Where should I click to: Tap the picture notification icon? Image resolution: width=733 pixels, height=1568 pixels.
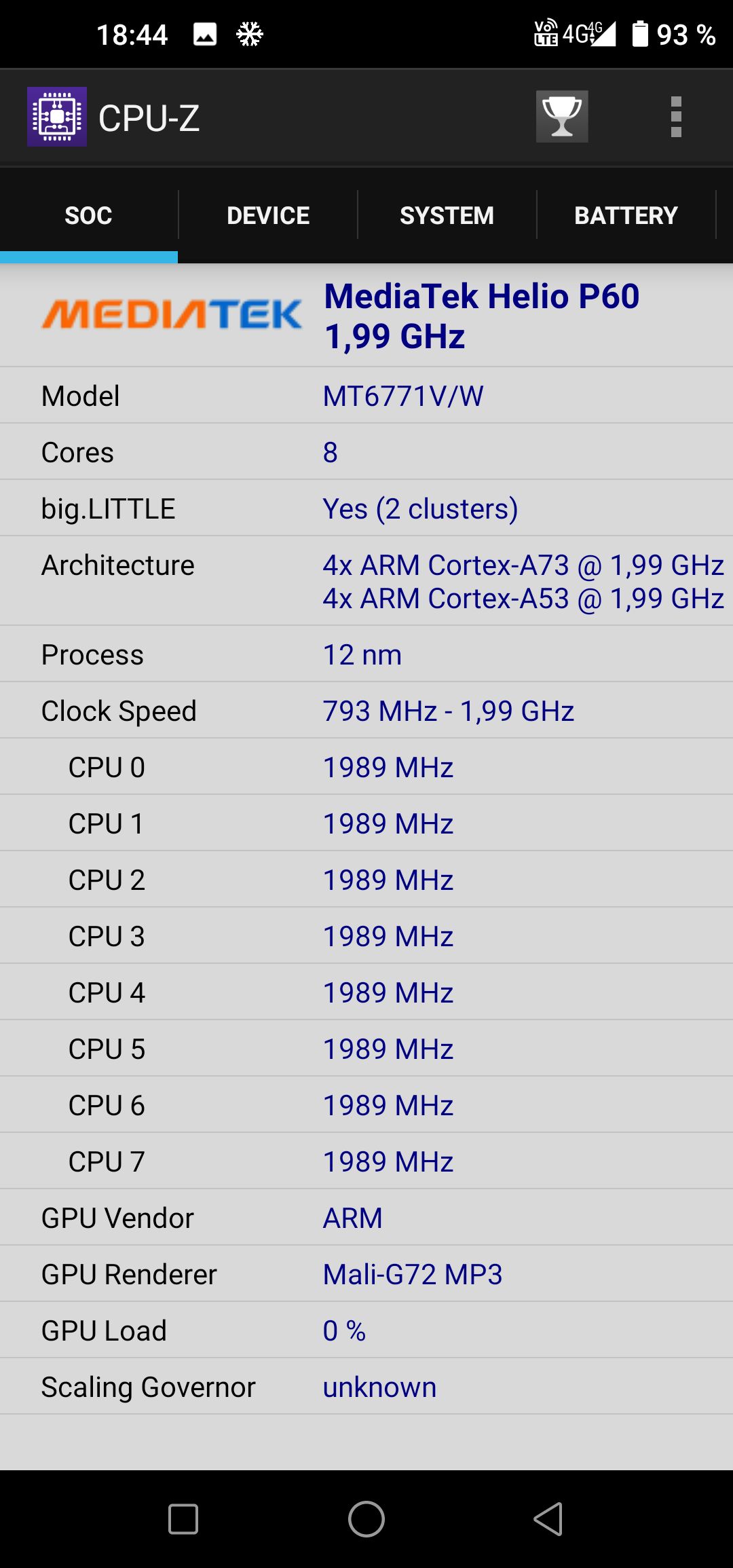click(x=205, y=34)
